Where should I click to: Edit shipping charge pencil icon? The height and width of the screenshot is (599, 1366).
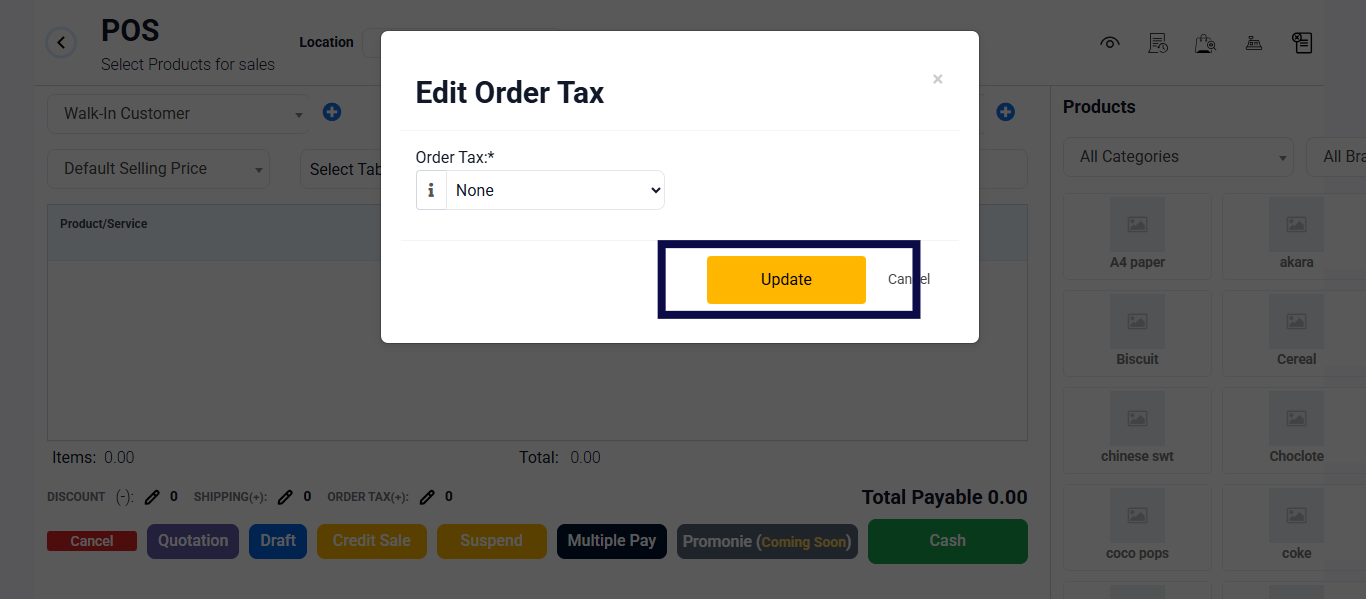(285, 497)
